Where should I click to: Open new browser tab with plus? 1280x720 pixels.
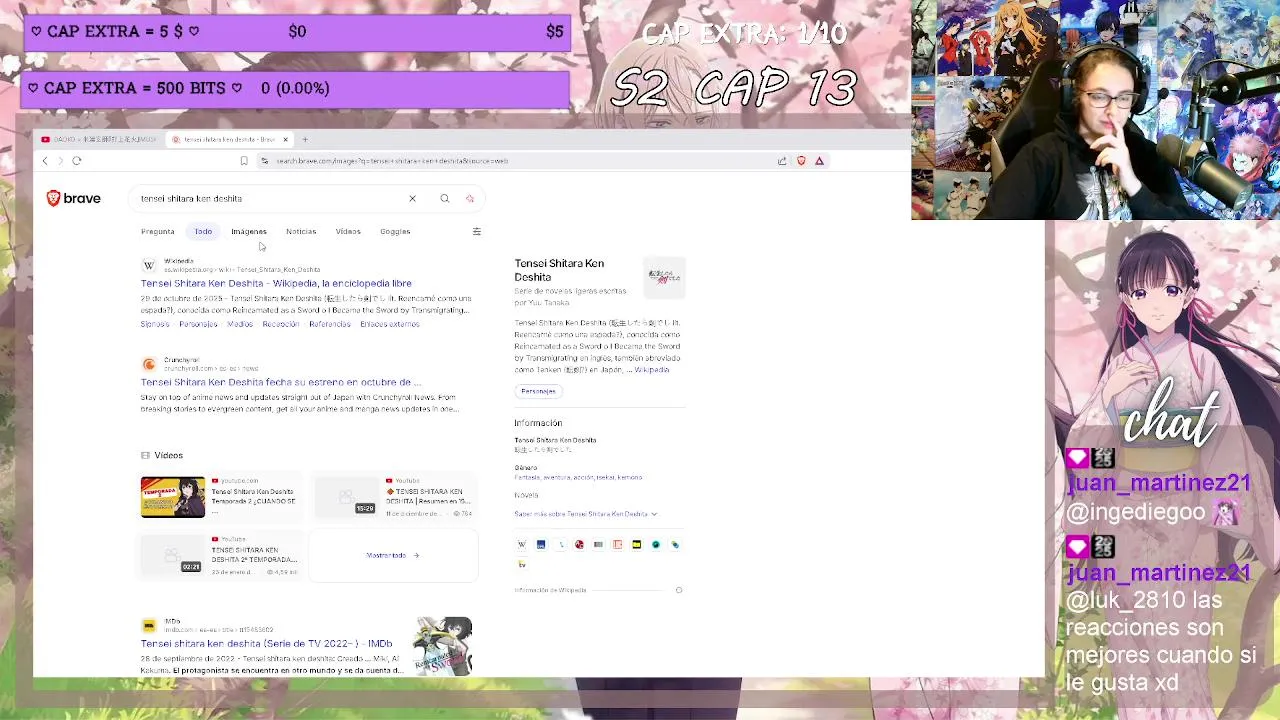pos(306,139)
